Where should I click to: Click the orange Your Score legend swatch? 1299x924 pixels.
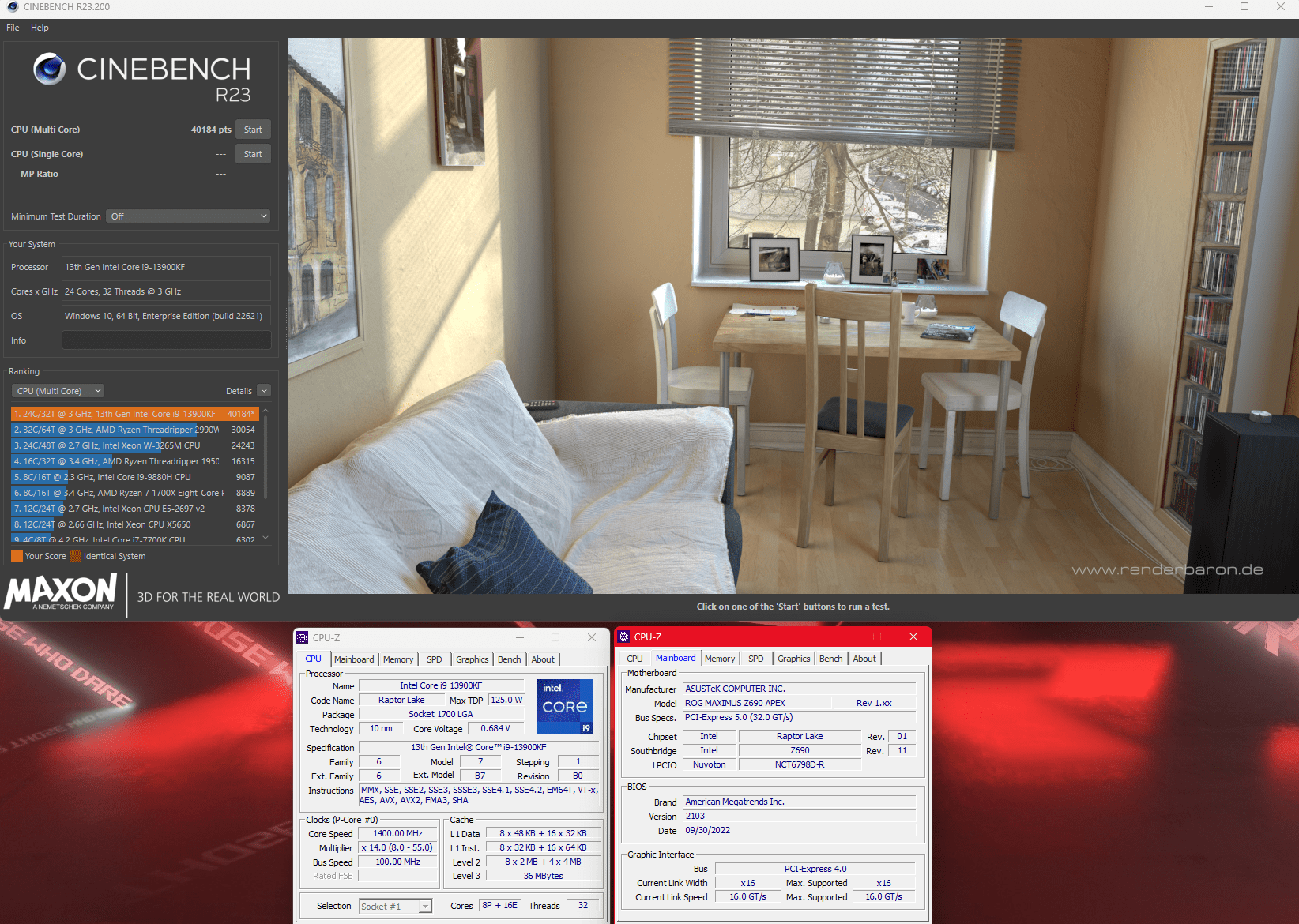click(17, 556)
